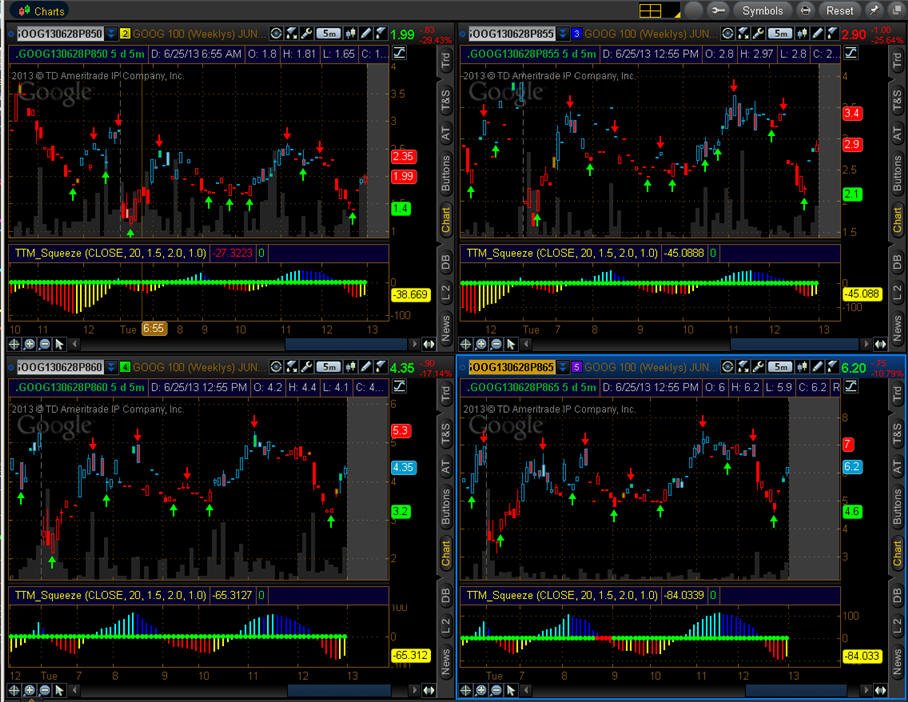
Task: Click the Reset button
Action: tap(839, 10)
